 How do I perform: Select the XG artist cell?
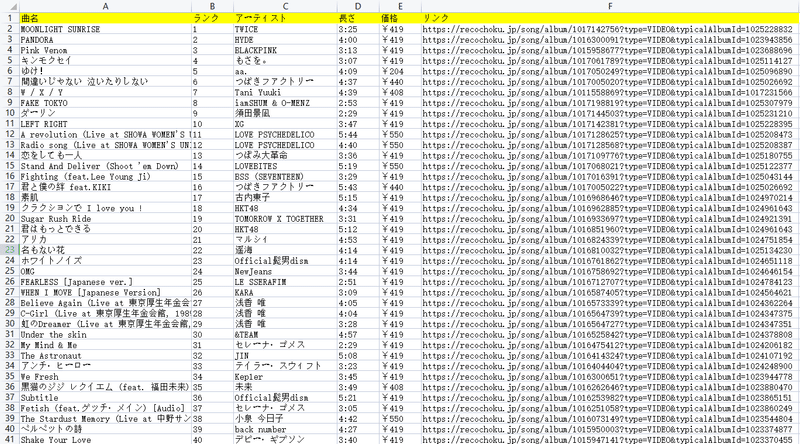pos(285,124)
